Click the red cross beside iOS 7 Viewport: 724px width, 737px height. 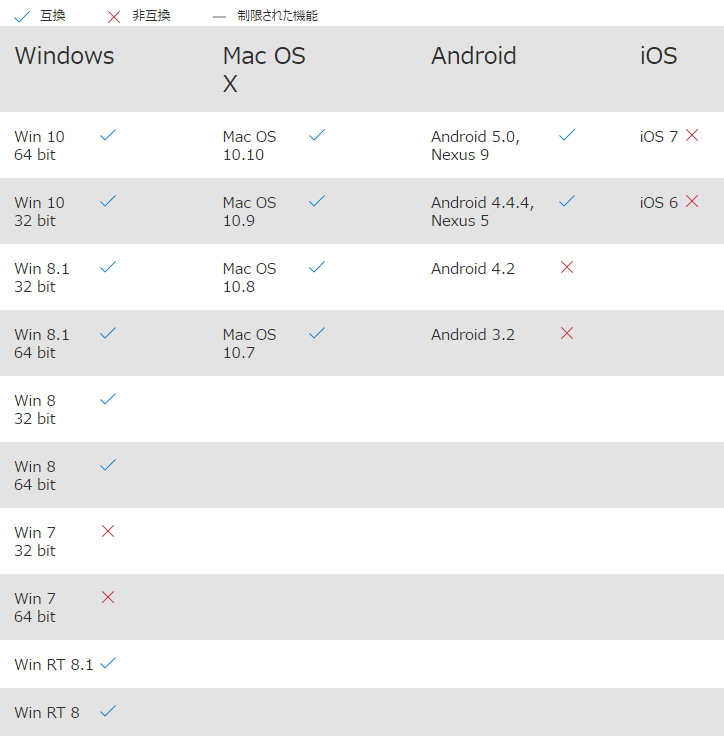[692, 135]
